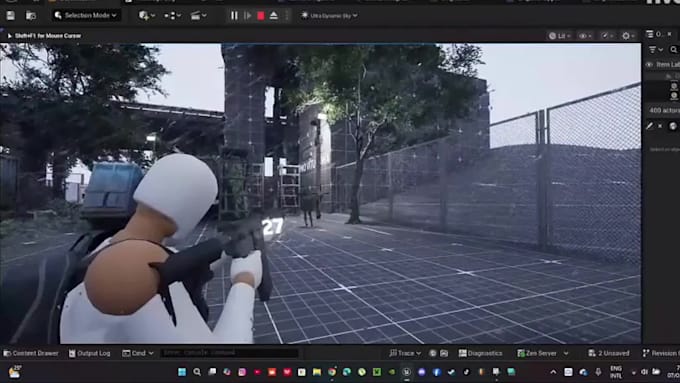
Task: Open the play options three-dot menu
Action: click(286, 16)
